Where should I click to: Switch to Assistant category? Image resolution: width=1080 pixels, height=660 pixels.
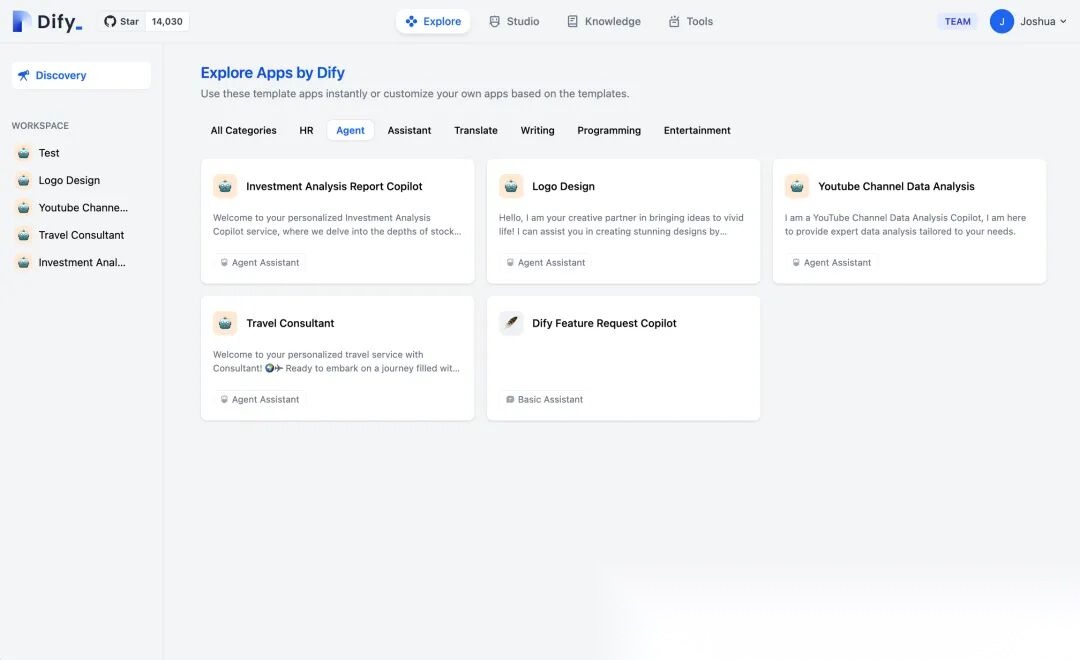click(x=409, y=130)
